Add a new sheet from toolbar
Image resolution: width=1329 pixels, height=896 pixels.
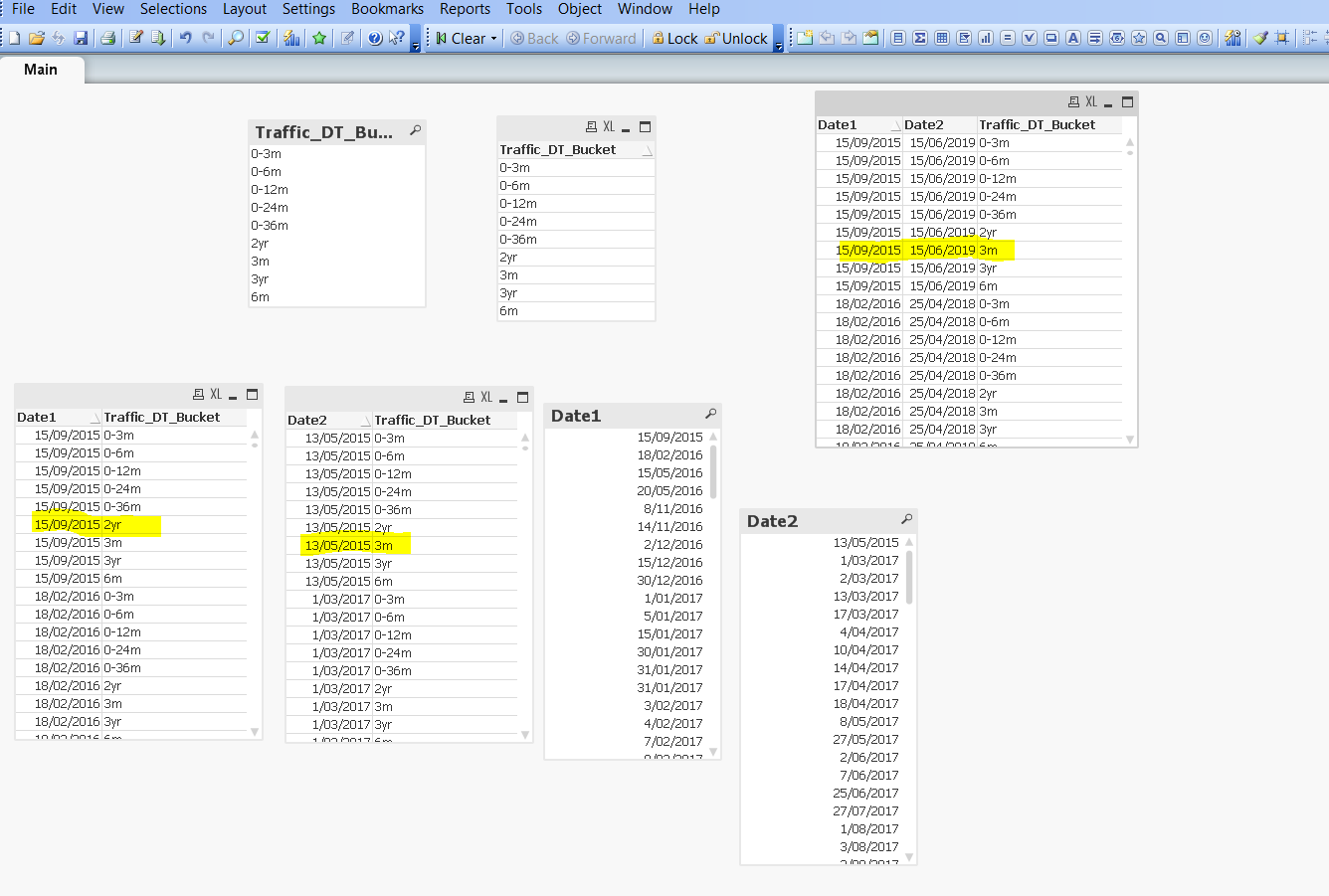[x=805, y=38]
